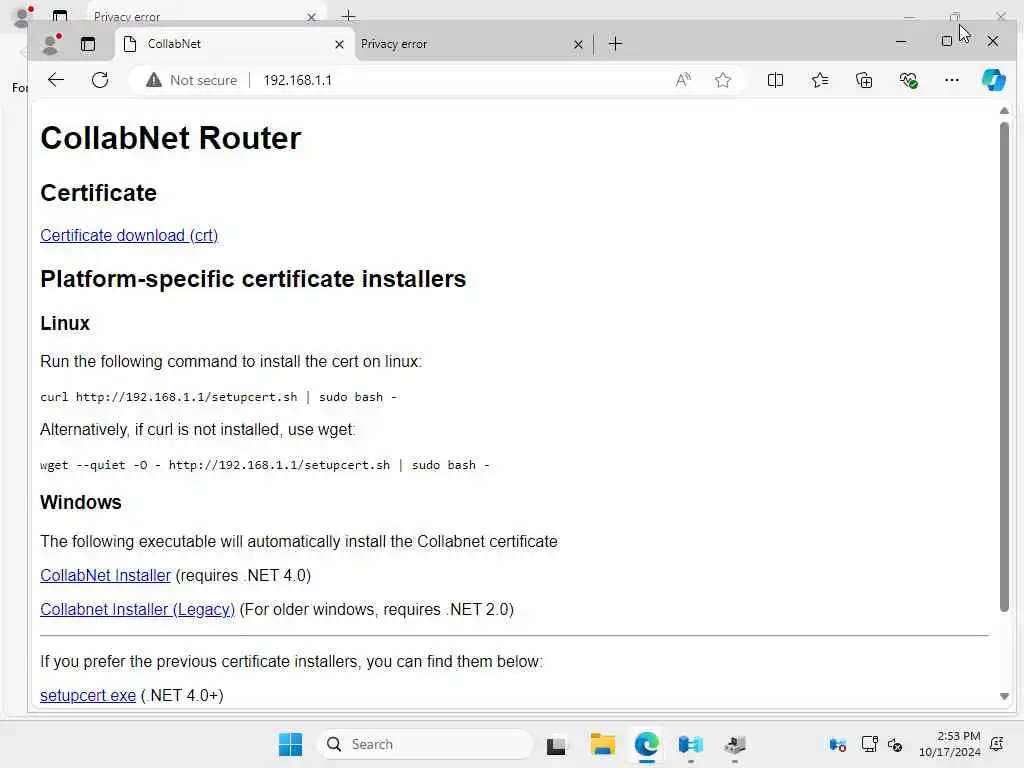
Task: Activate Microsoft Edge taskbar icon
Action: click(647, 744)
